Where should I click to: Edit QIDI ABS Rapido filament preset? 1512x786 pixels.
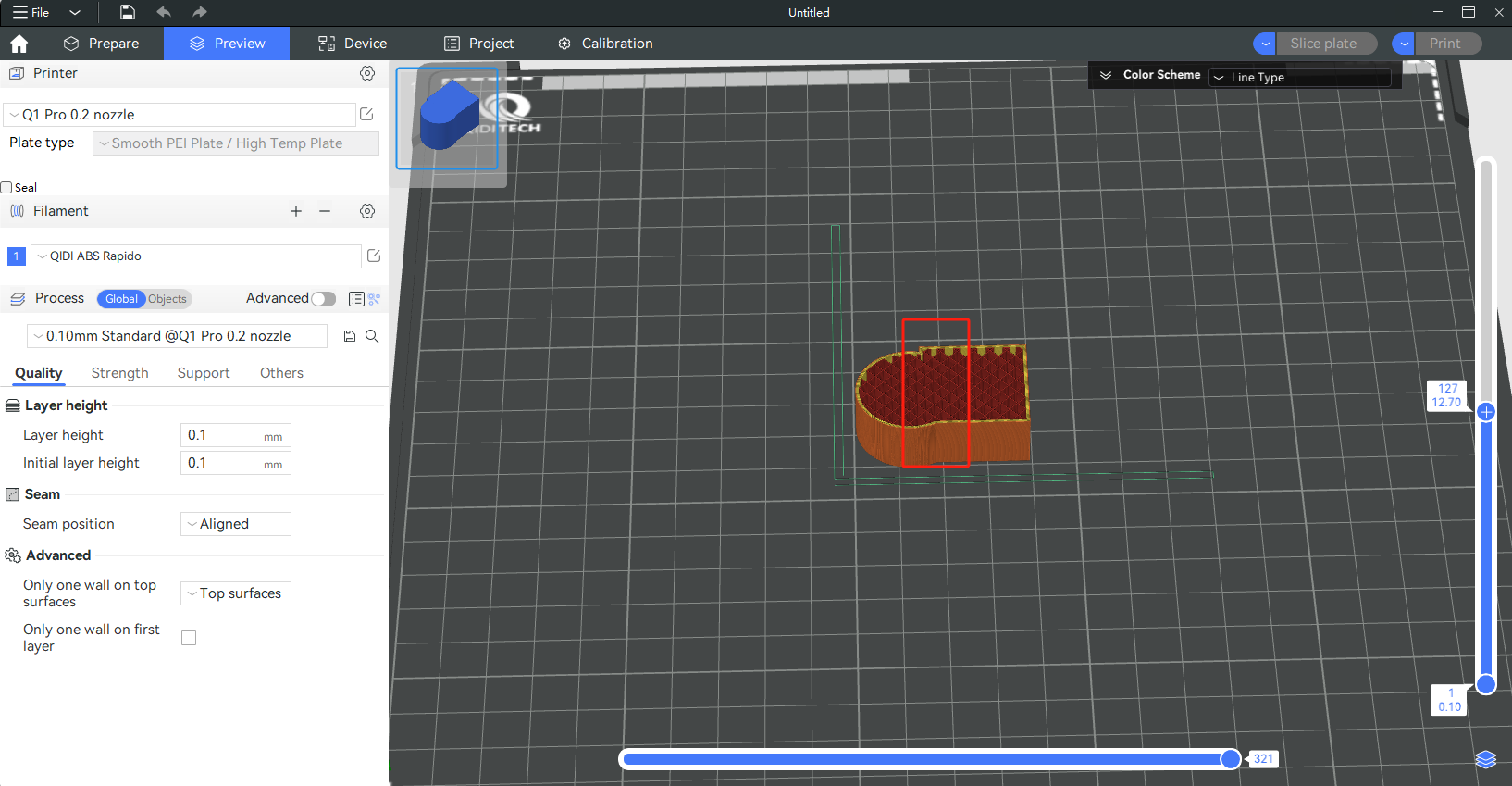(374, 256)
